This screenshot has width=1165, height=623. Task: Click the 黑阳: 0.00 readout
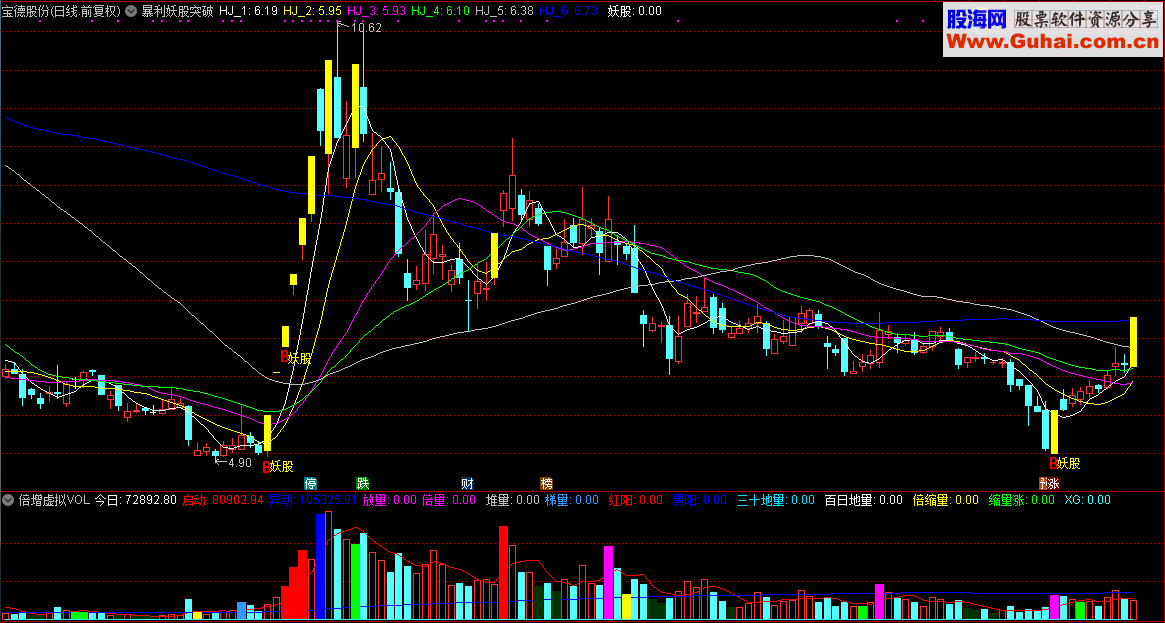[700, 500]
